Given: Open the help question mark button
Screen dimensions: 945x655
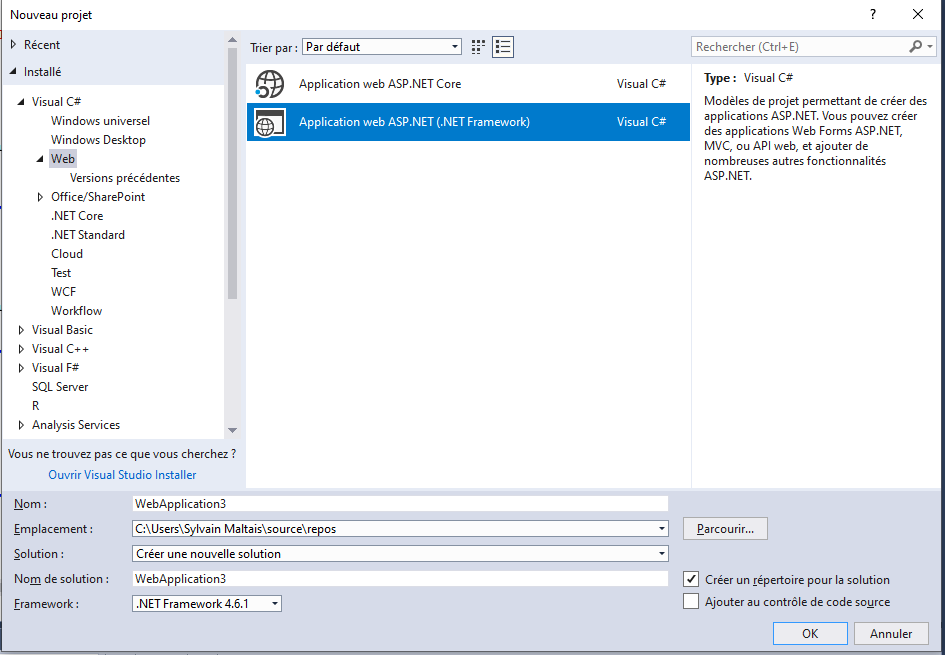Looking at the screenshot, I should 873,14.
